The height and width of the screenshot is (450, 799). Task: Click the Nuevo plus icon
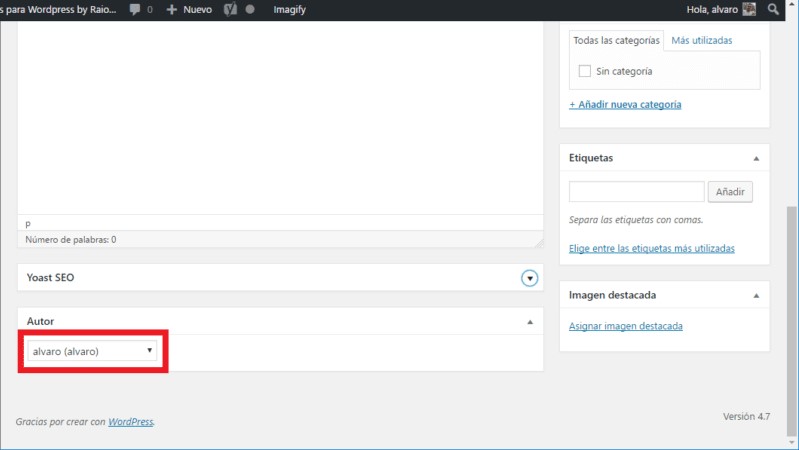[172, 9]
